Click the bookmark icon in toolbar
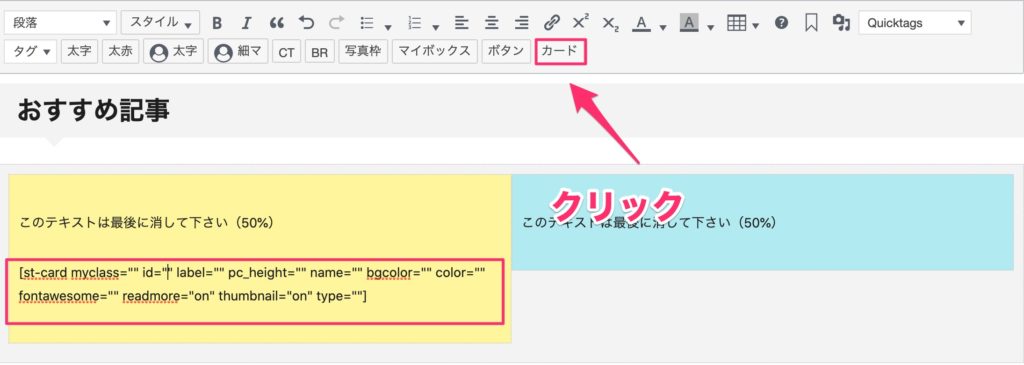The width and height of the screenshot is (1024, 365). click(811, 24)
